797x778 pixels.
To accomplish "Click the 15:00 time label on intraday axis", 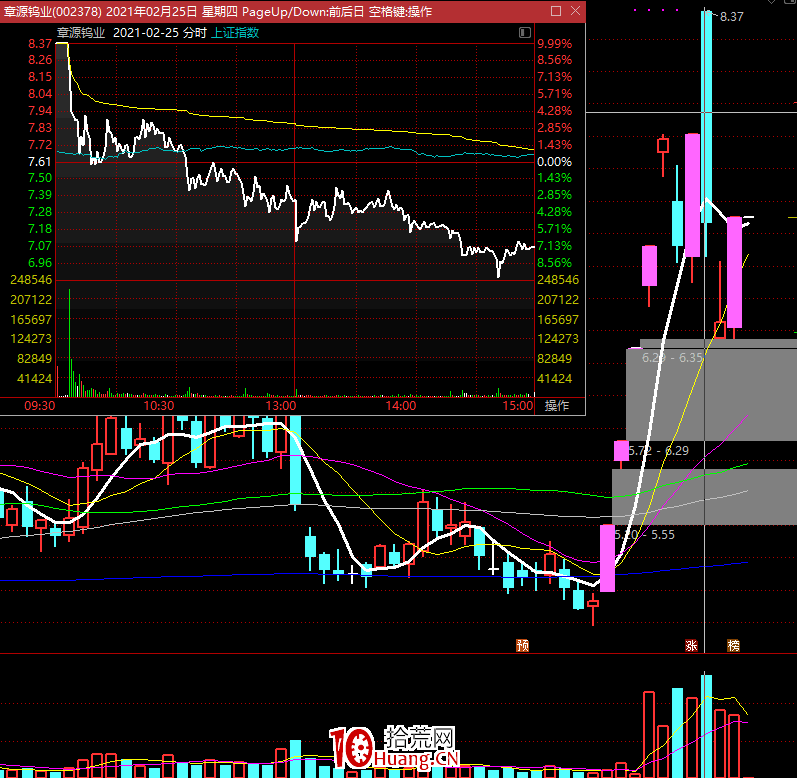I will tap(518, 406).
